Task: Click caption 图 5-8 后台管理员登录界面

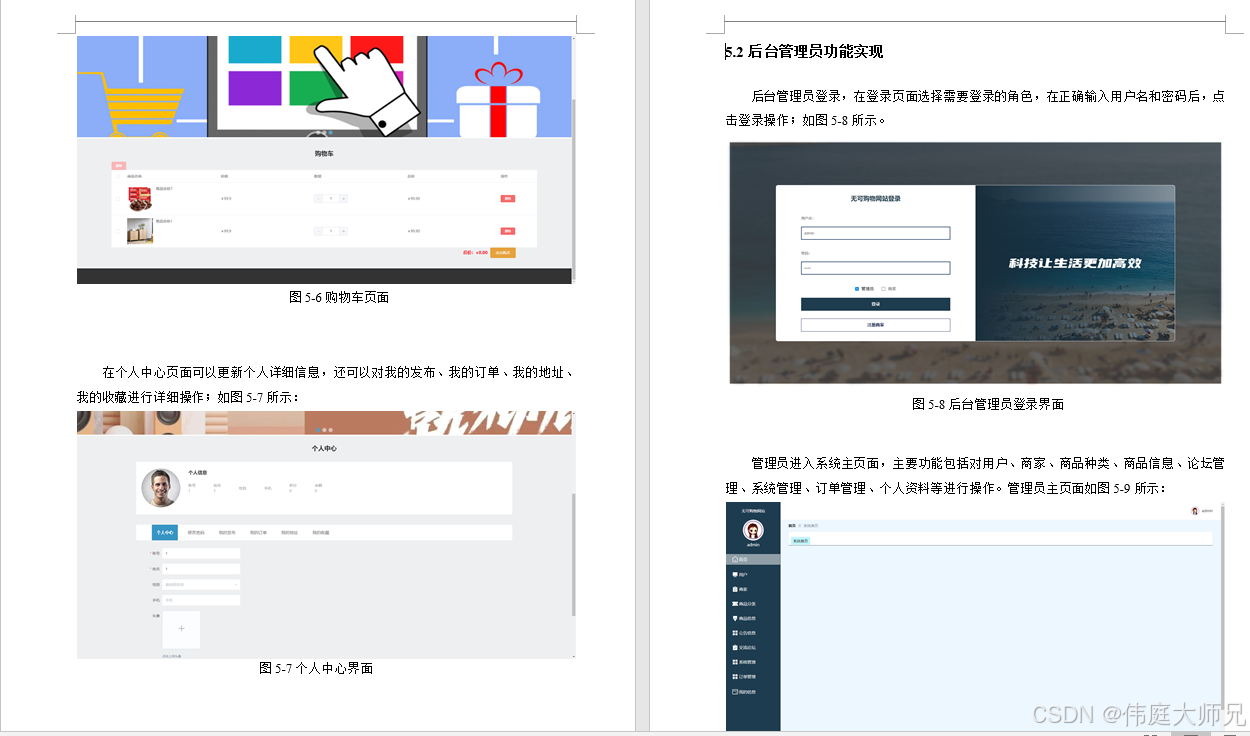Action: click(x=988, y=404)
